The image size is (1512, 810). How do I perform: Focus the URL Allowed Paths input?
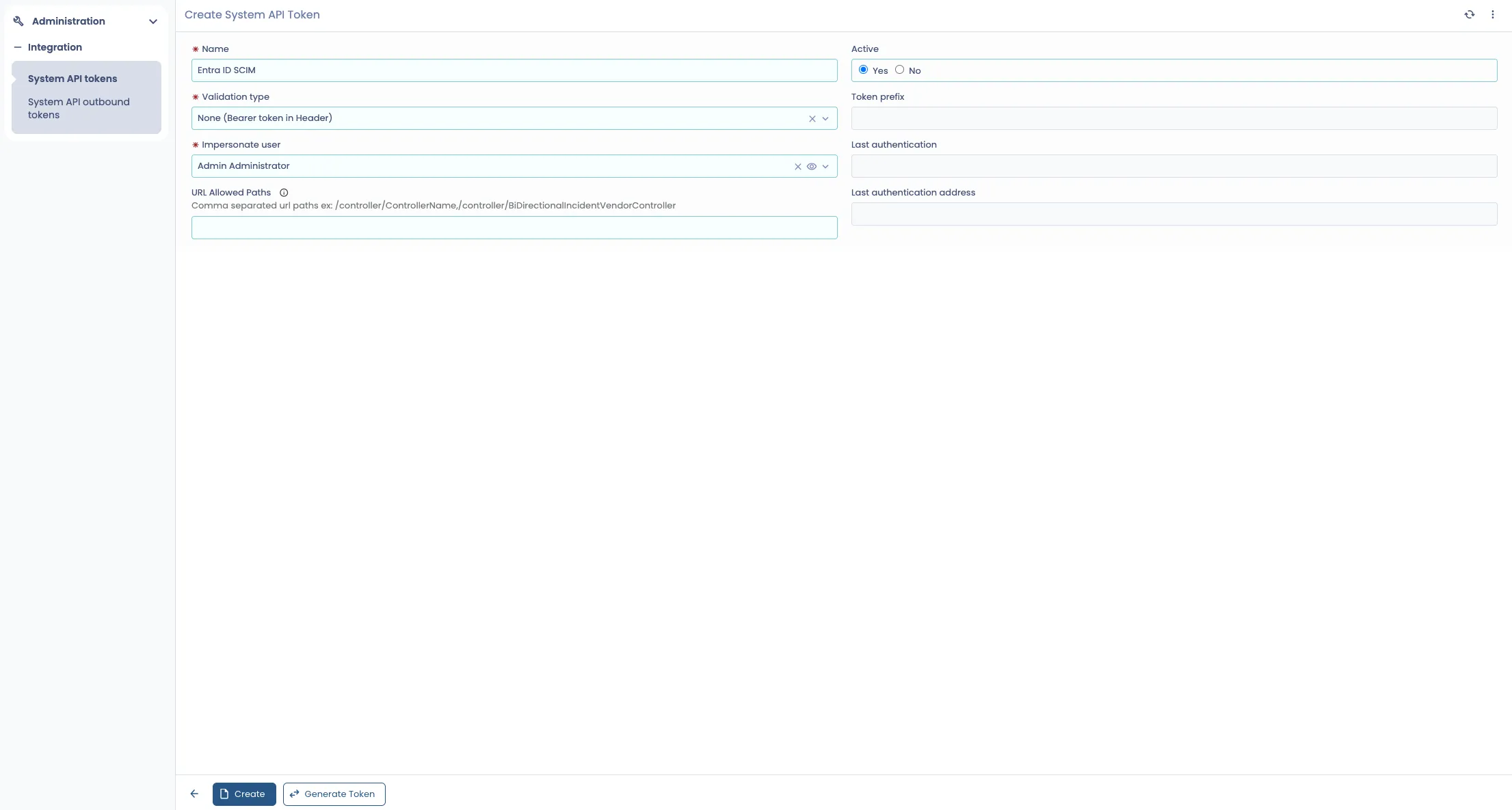pyautogui.click(x=514, y=228)
